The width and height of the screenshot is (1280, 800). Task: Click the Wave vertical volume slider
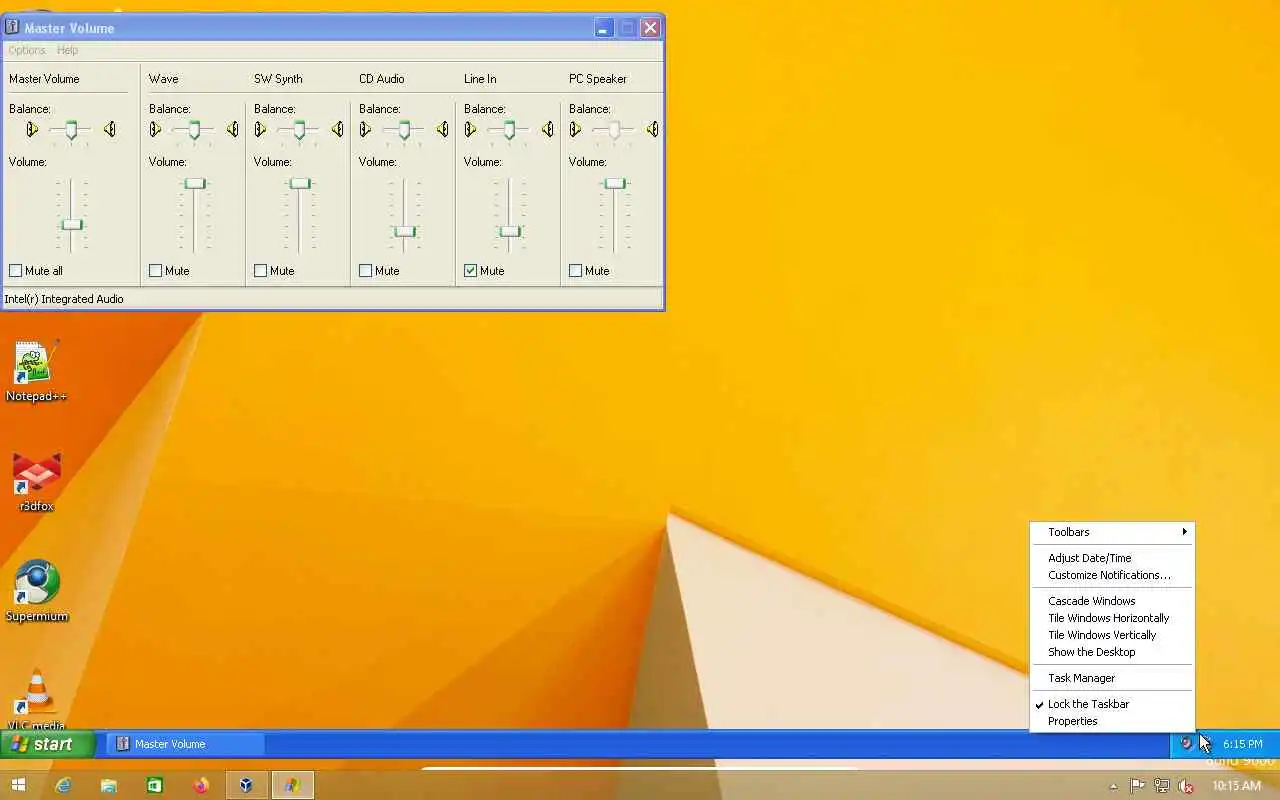pos(195,215)
